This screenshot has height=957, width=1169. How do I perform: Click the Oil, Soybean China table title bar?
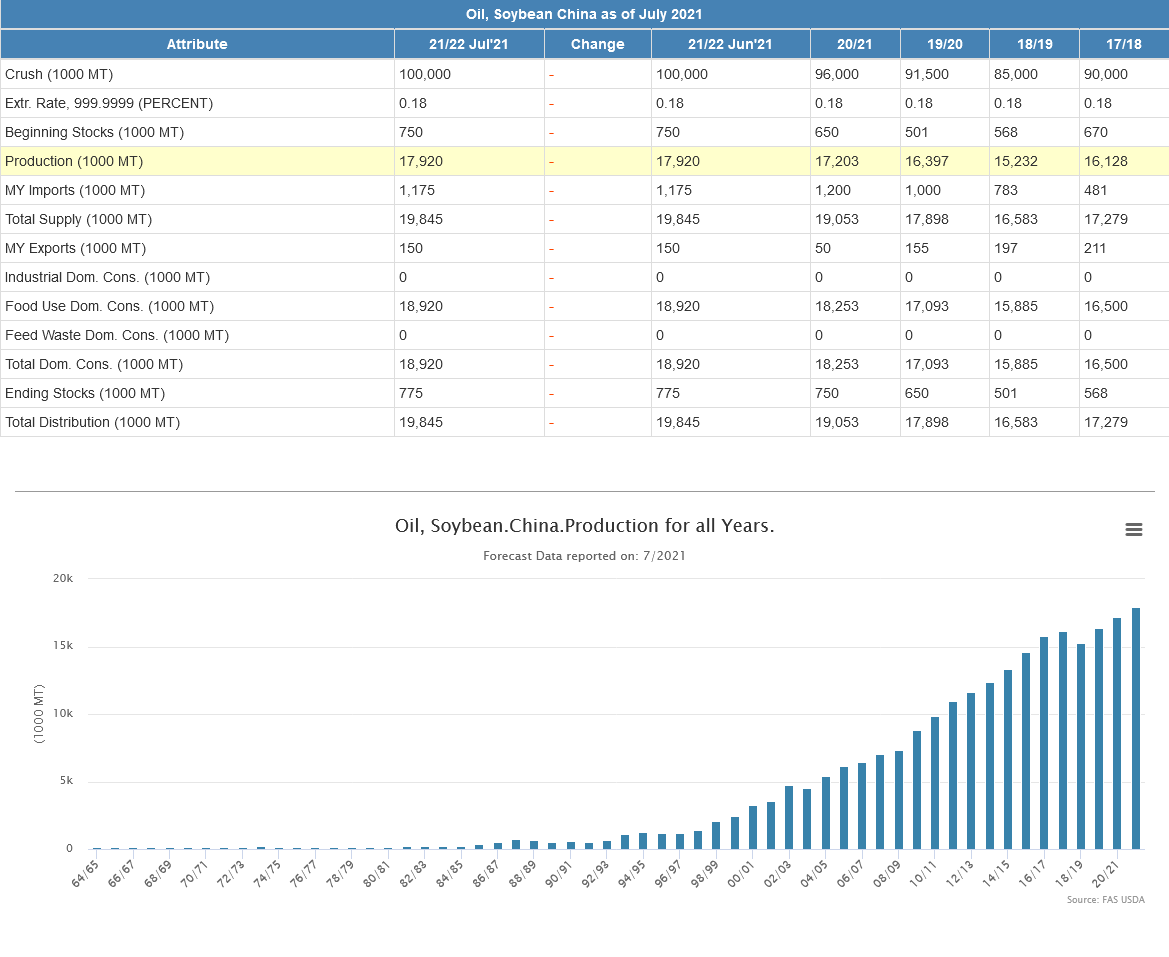[x=584, y=14]
